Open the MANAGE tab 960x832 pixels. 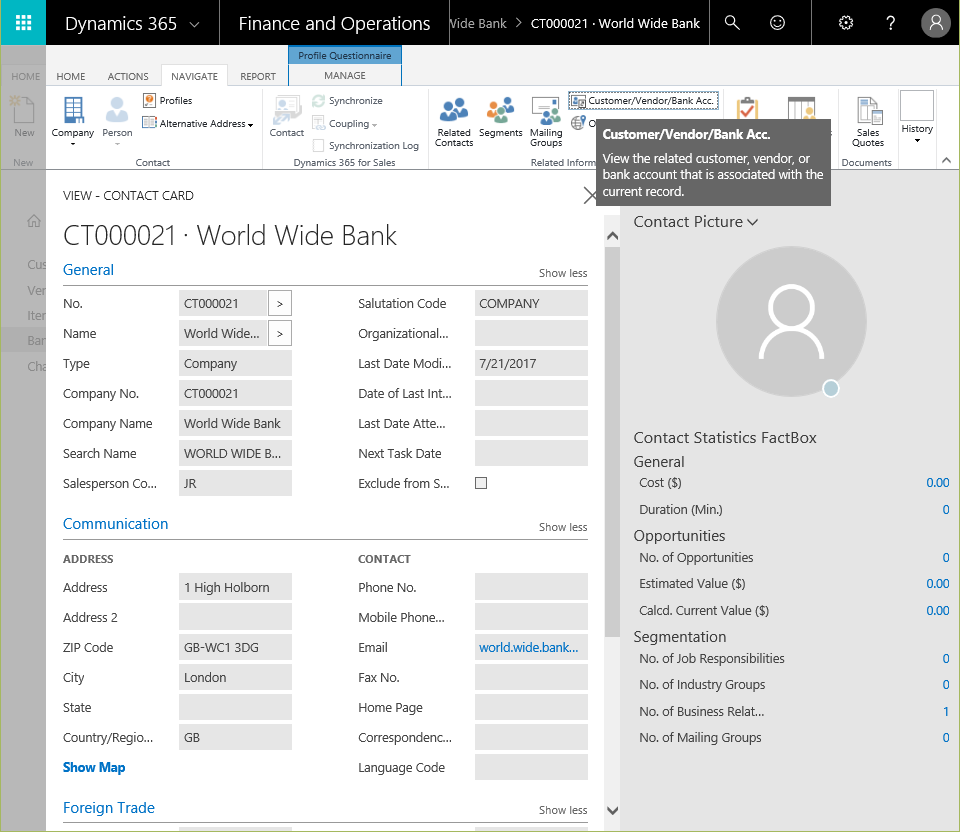tap(345, 75)
